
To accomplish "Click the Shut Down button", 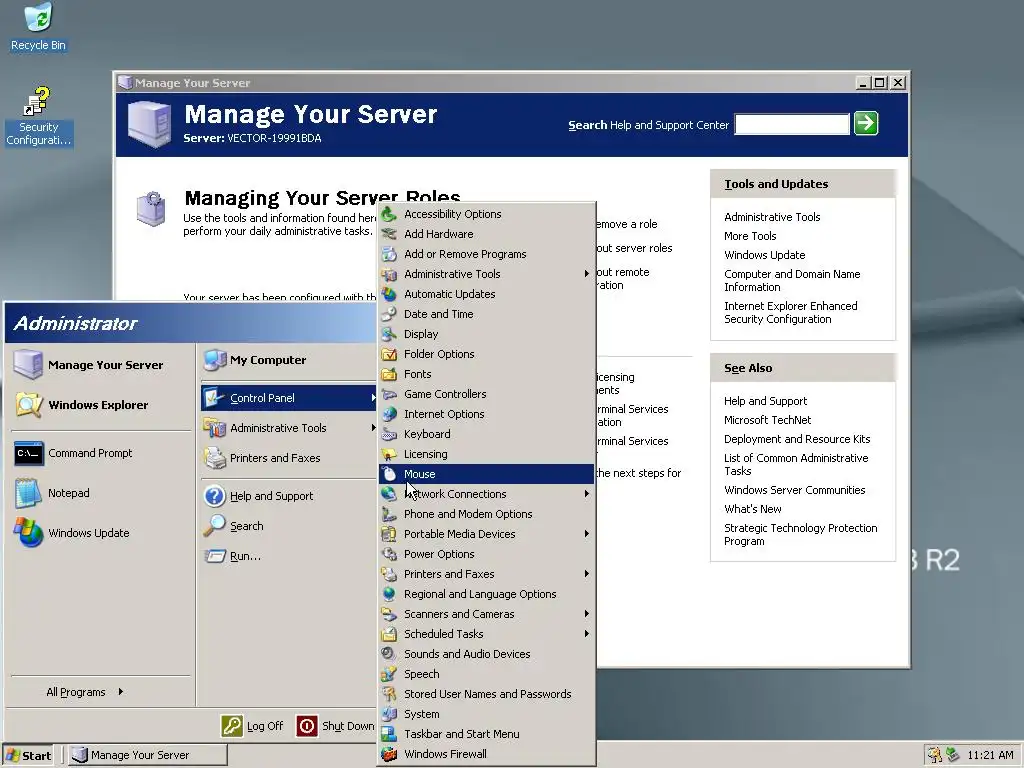I will pyautogui.click(x=336, y=726).
